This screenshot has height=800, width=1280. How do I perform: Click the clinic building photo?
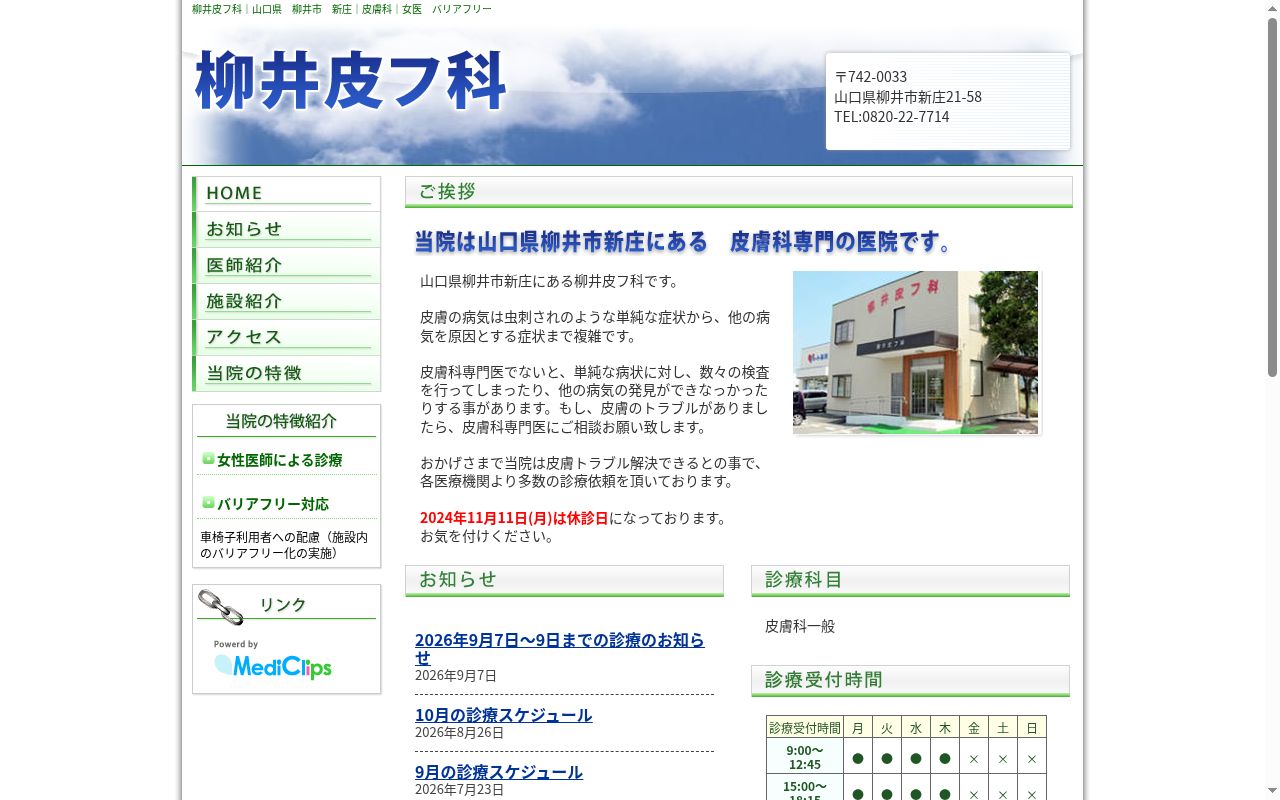pos(916,352)
